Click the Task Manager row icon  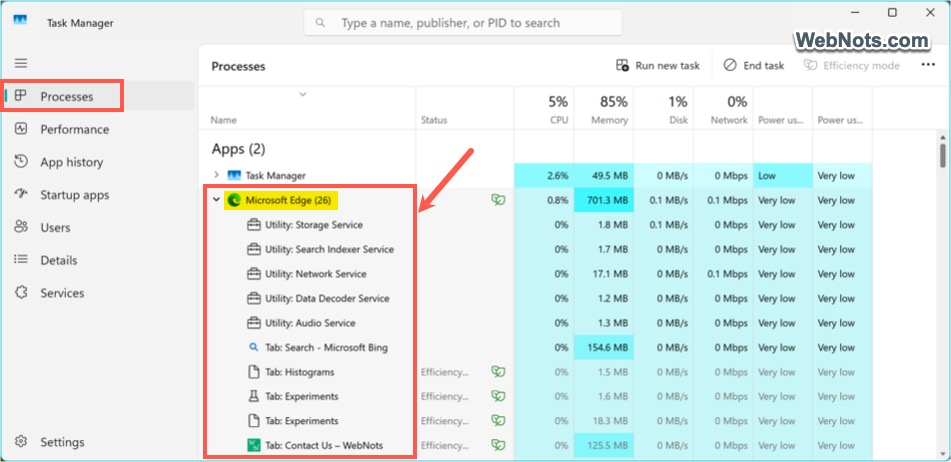click(234, 175)
